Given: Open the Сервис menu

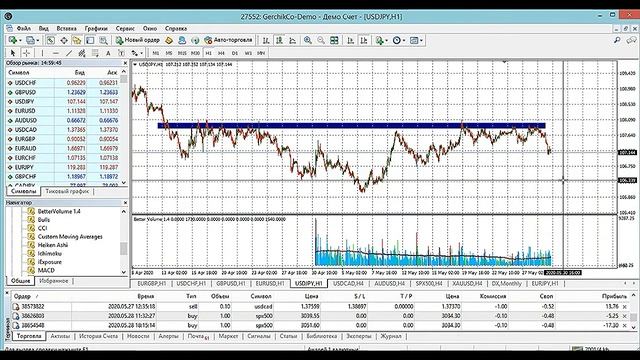Looking at the screenshot, I should click(125, 29).
